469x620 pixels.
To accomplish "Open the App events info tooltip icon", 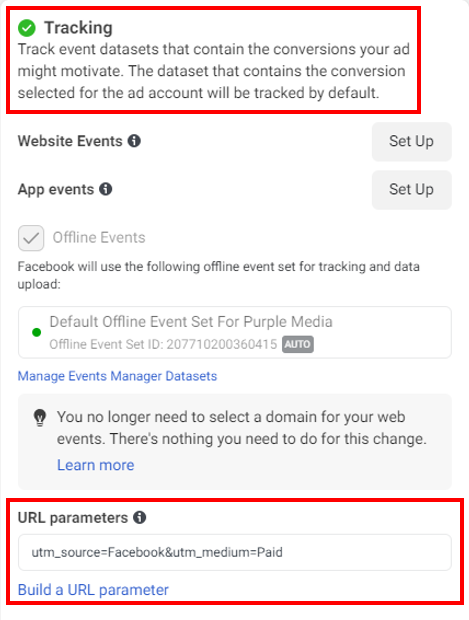I will click(106, 189).
